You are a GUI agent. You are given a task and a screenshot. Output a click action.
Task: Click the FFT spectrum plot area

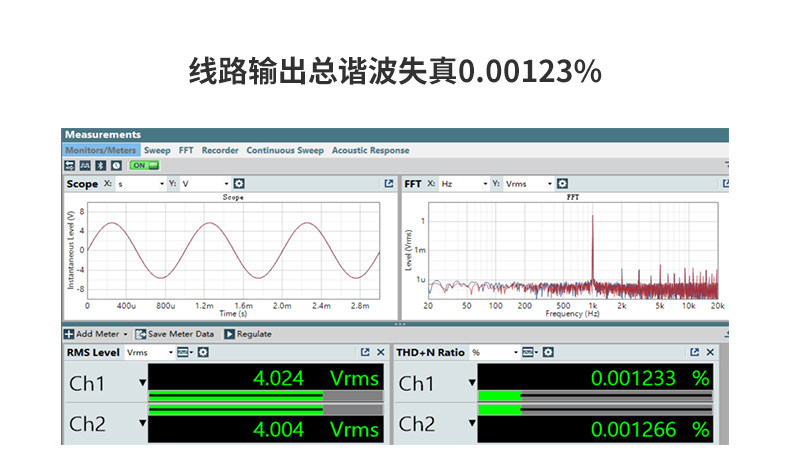[573, 251]
